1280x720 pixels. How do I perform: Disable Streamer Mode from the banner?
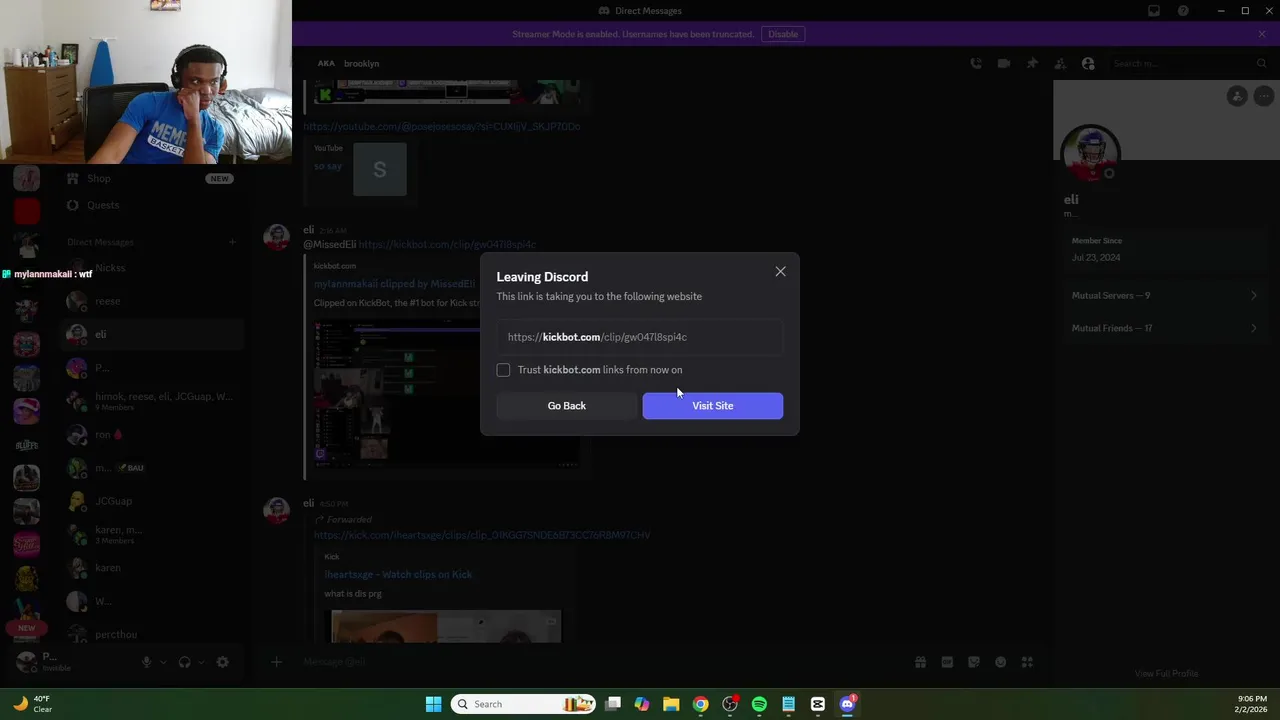783,34
